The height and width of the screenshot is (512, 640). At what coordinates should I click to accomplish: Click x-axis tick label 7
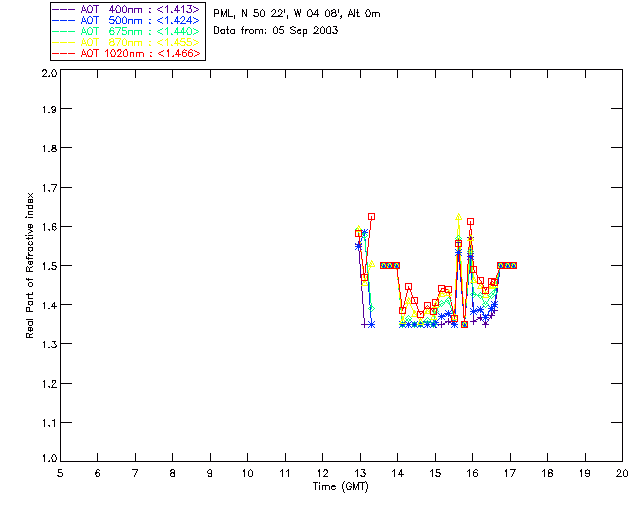[135, 473]
